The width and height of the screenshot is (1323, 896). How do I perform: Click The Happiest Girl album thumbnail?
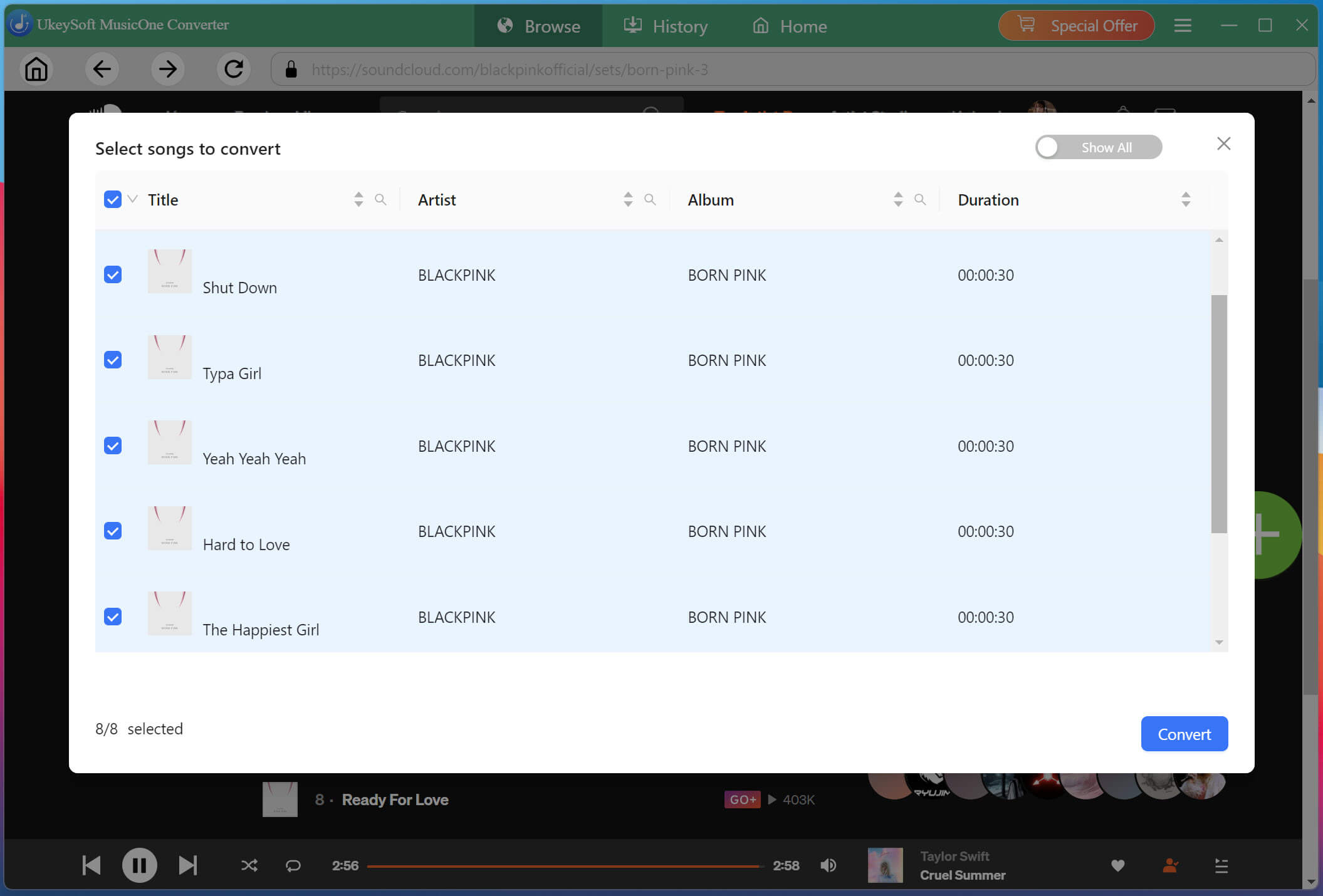(x=169, y=613)
